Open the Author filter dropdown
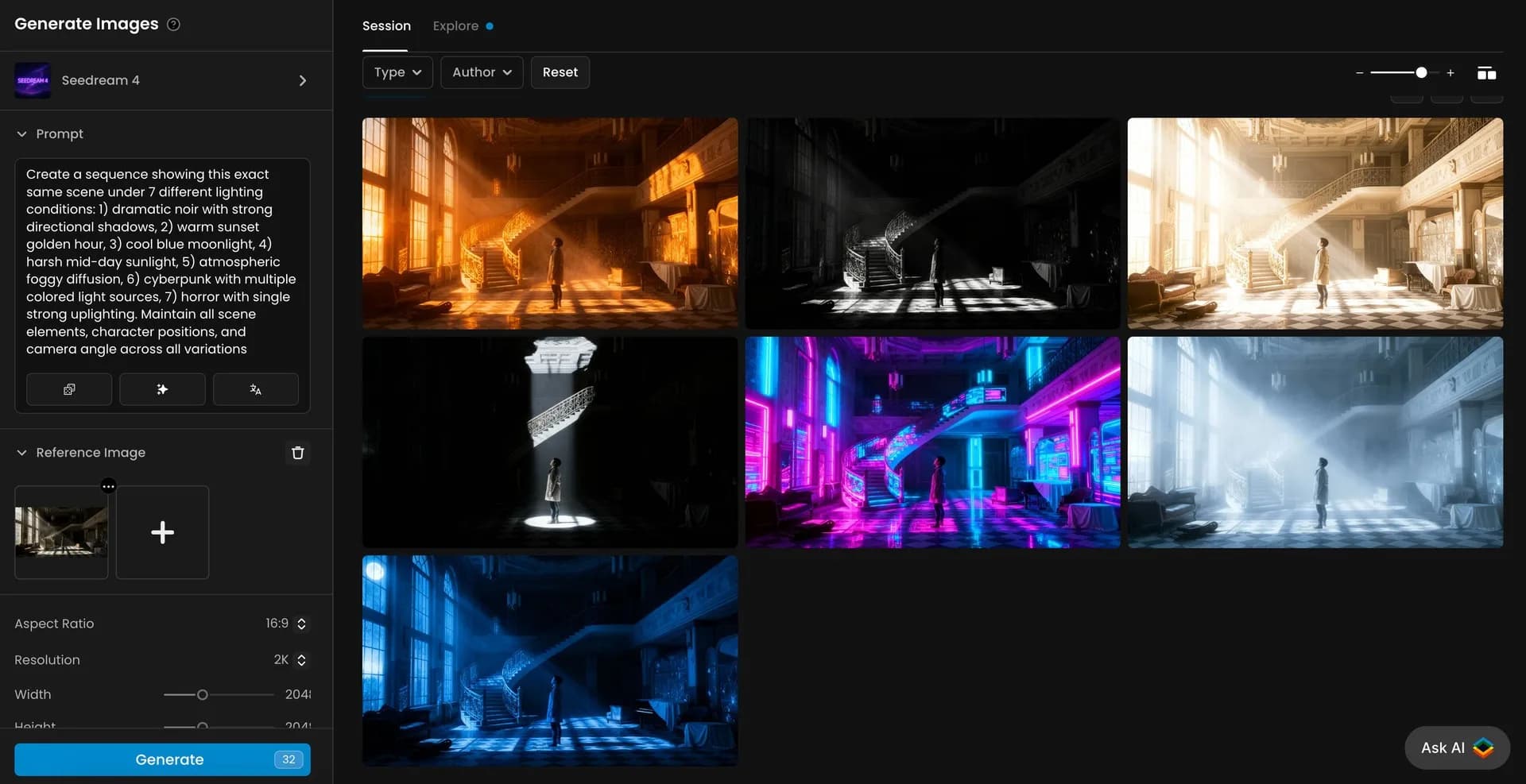This screenshot has height=784, width=1526. (x=481, y=71)
